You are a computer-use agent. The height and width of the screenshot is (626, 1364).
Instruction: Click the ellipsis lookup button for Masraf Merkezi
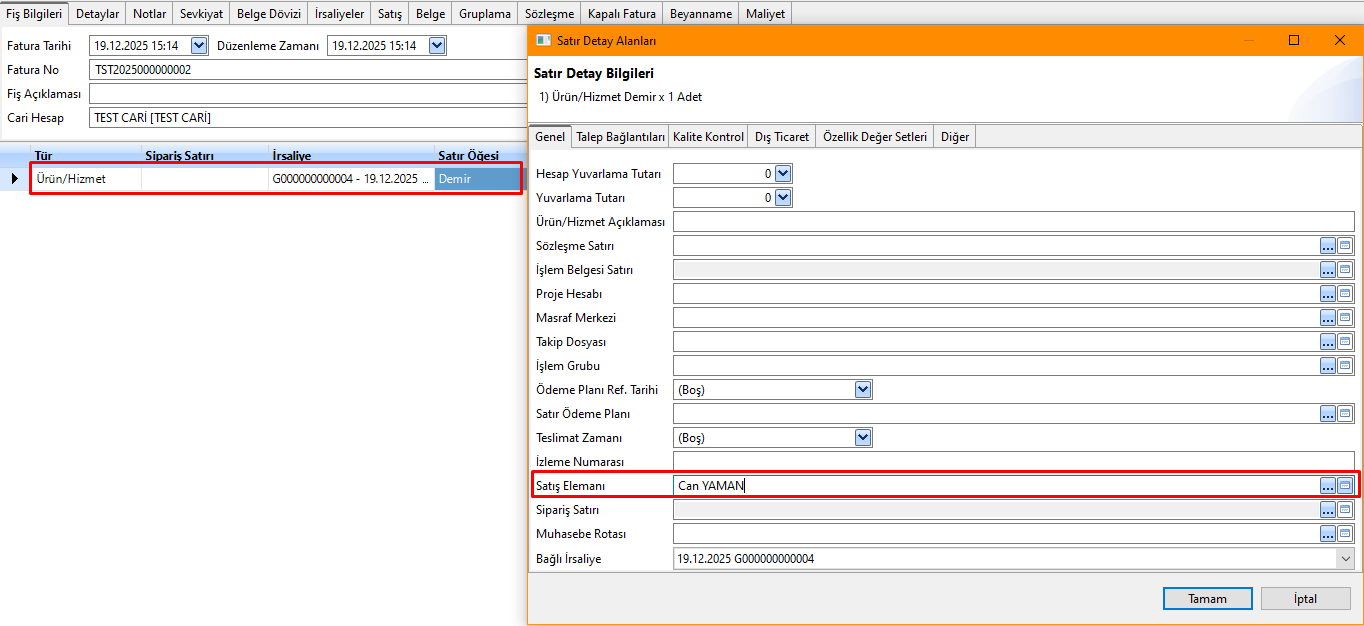[x=1328, y=318]
